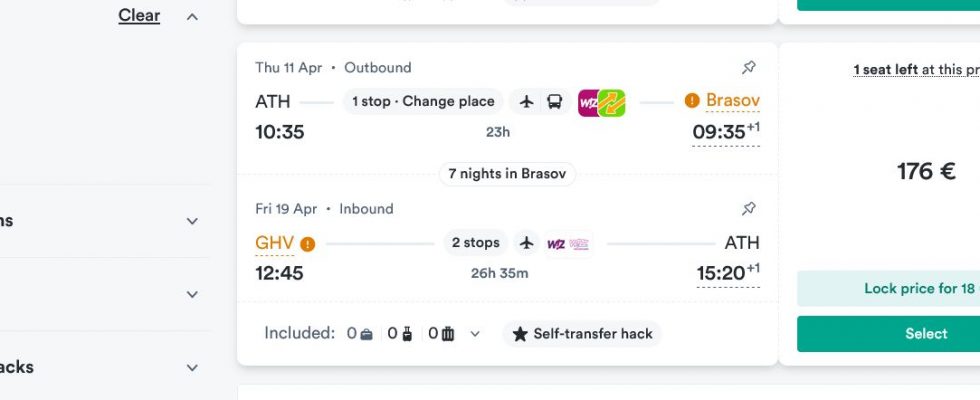This screenshot has width=980, height=400.
Task: Pin the inbound Fri 19 Apr flight
Action: pyautogui.click(x=749, y=209)
